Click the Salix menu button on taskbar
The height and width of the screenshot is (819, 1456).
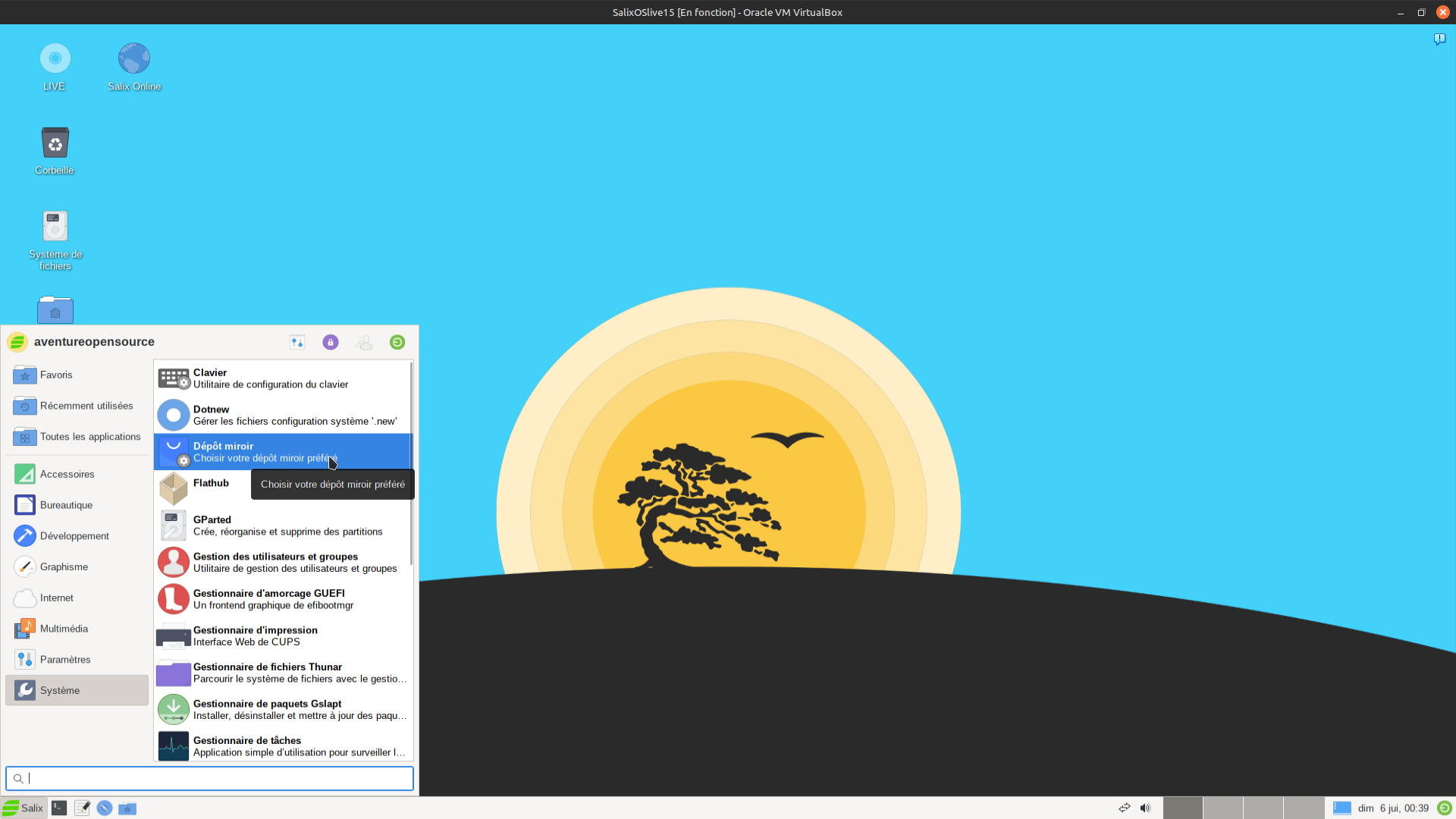pos(23,808)
